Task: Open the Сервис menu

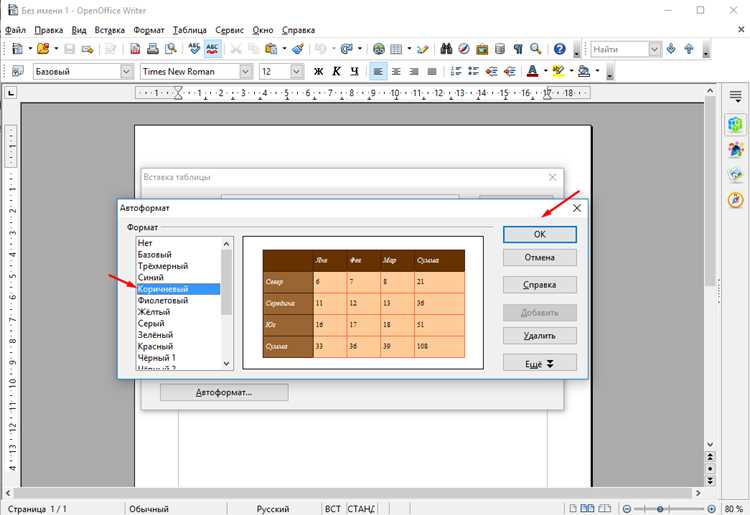Action: (230, 30)
